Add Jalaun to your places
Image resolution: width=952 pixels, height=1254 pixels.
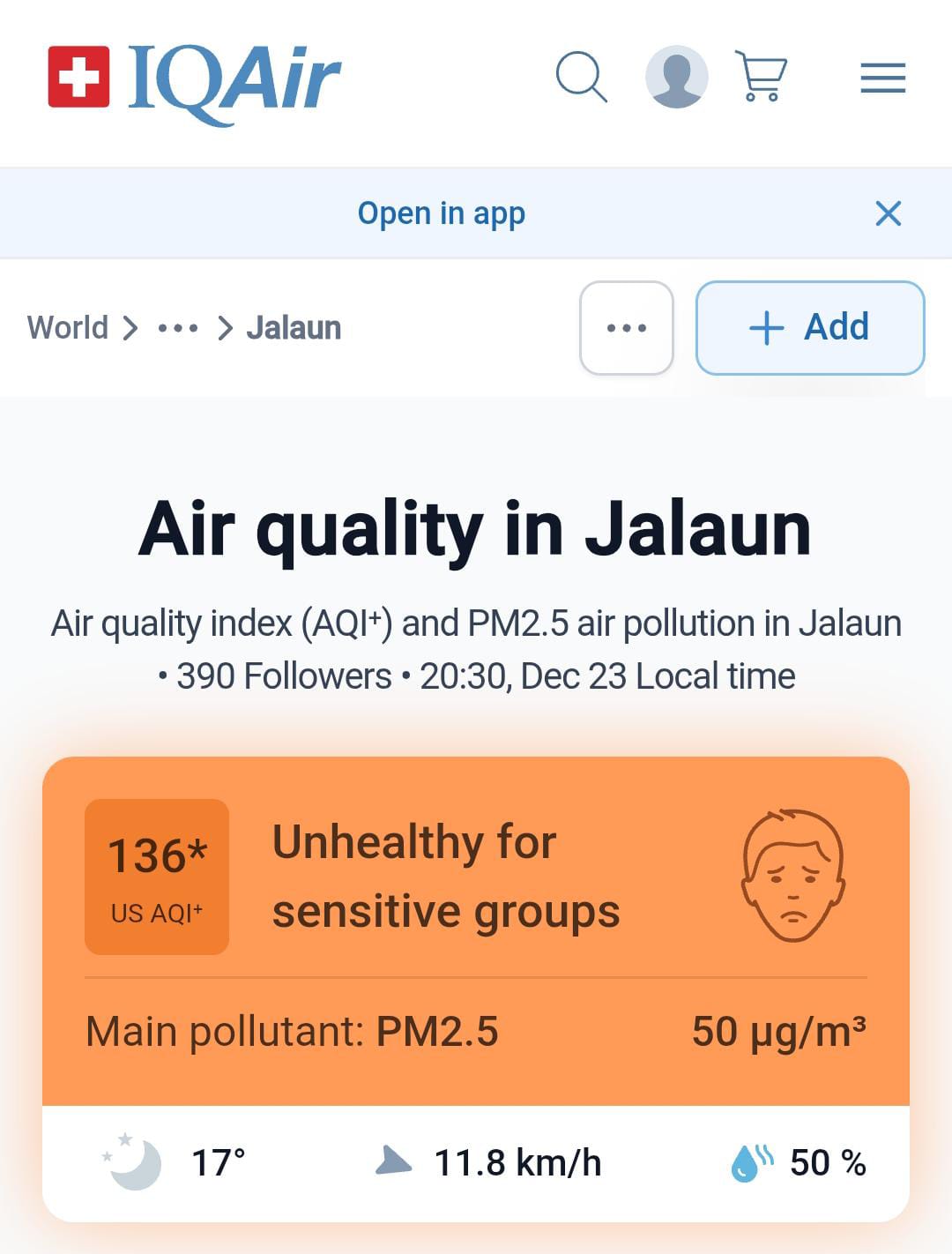point(810,328)
